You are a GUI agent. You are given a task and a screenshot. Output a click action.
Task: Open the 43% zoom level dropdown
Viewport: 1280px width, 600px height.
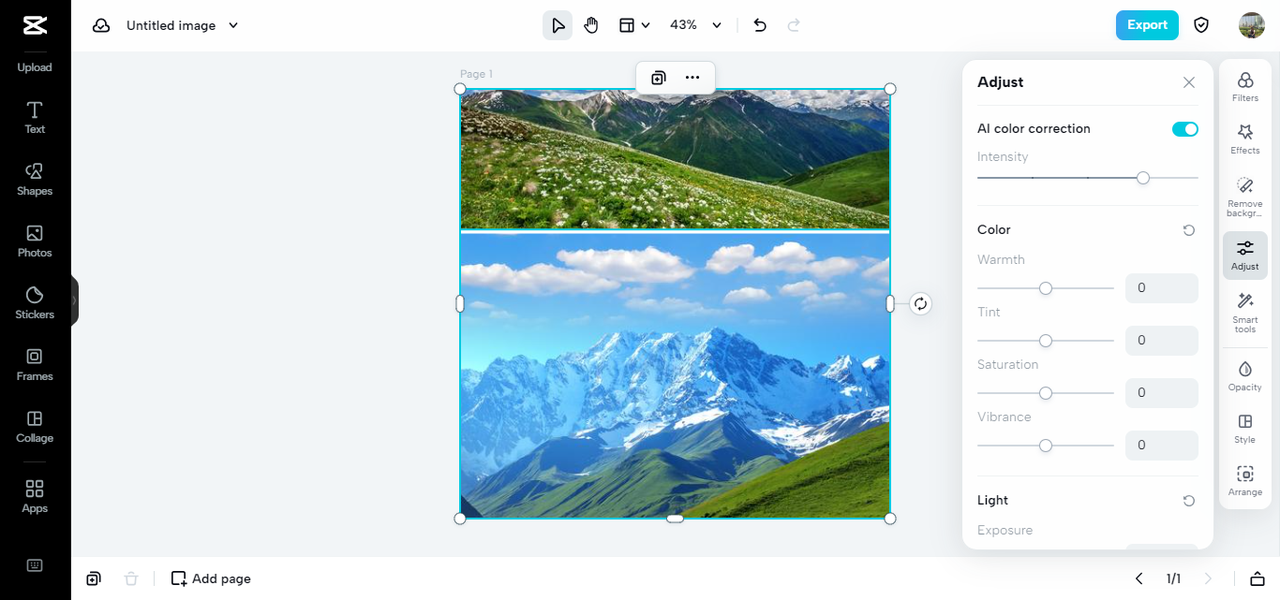point(696,25)
